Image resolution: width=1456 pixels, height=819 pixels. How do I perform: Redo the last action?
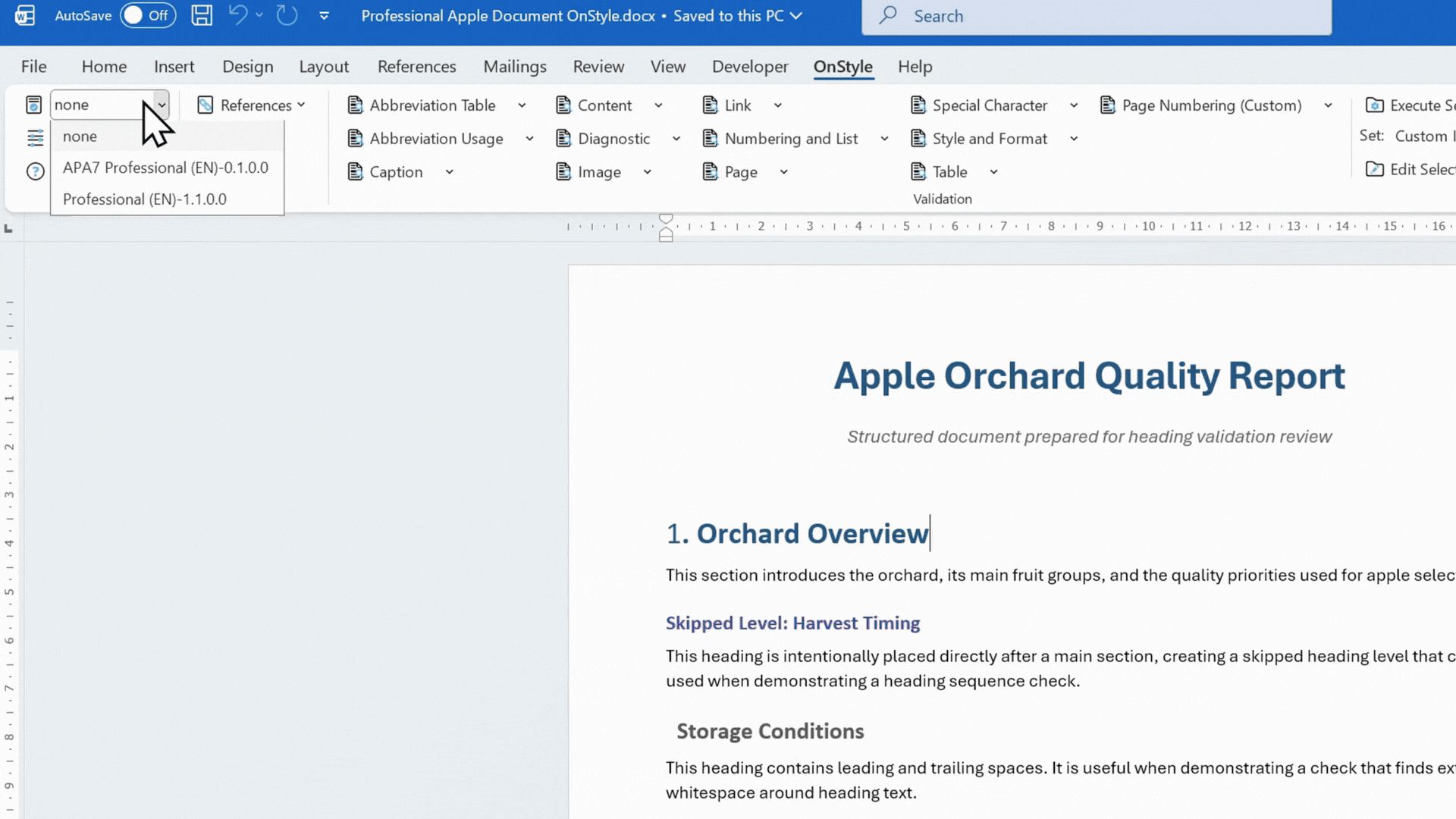(287, 15)
